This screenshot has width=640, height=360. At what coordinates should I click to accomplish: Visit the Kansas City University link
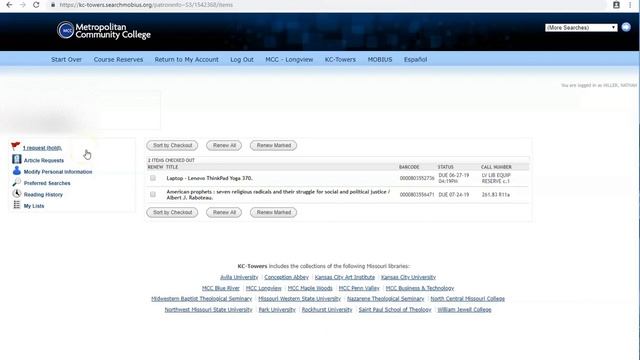coord(409,277)
